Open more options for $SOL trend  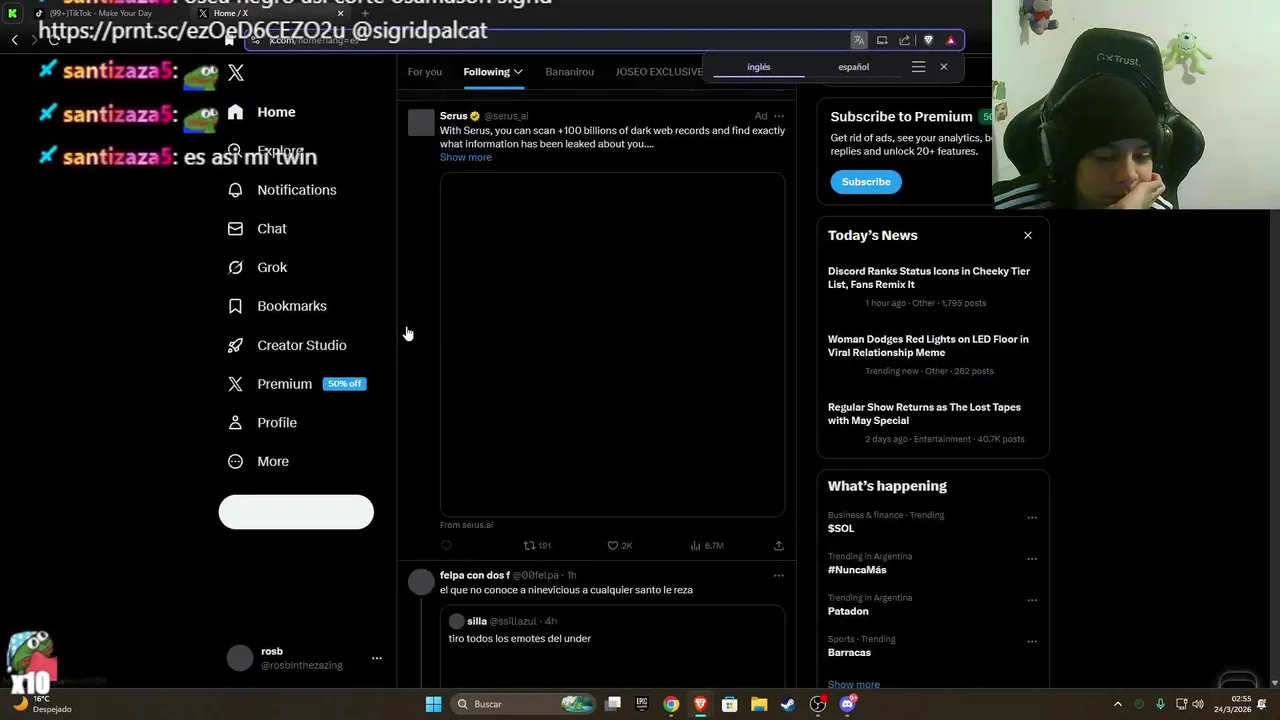[x=1032, y=518]
